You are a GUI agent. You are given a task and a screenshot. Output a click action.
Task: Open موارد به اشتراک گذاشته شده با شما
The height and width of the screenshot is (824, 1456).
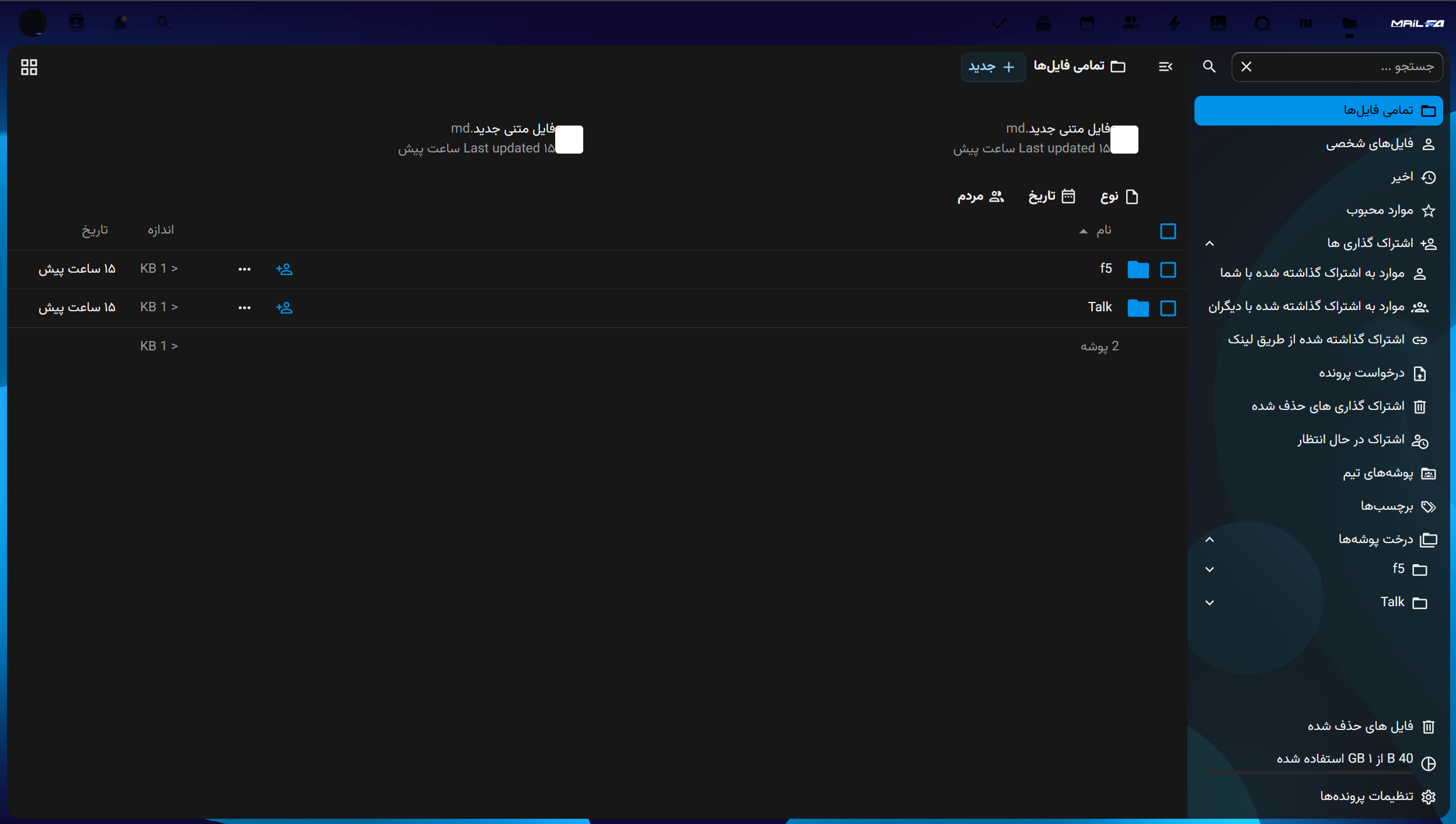click(1318, 273)
